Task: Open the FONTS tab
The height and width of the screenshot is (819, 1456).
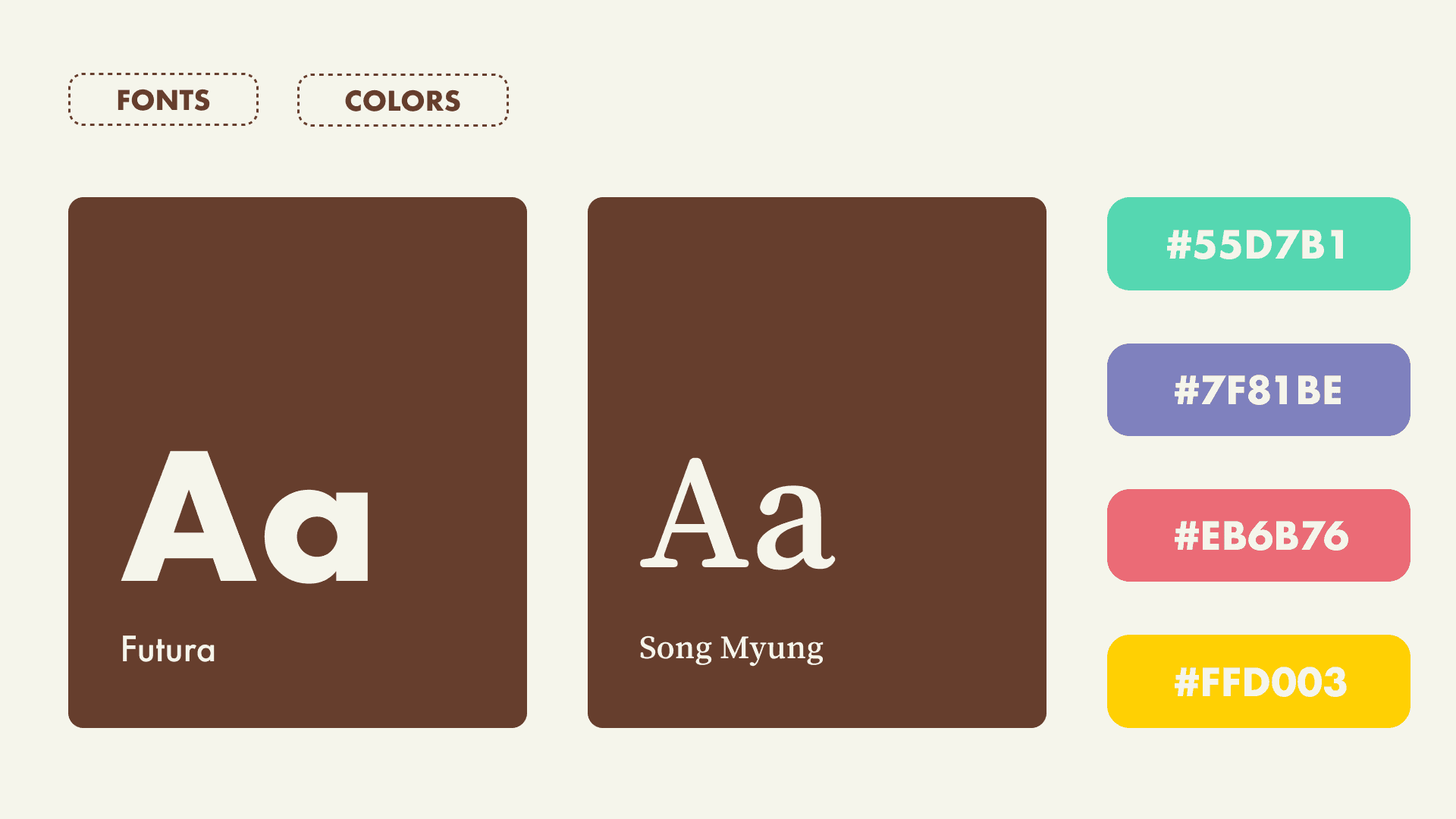Action: tap(163, 99)
